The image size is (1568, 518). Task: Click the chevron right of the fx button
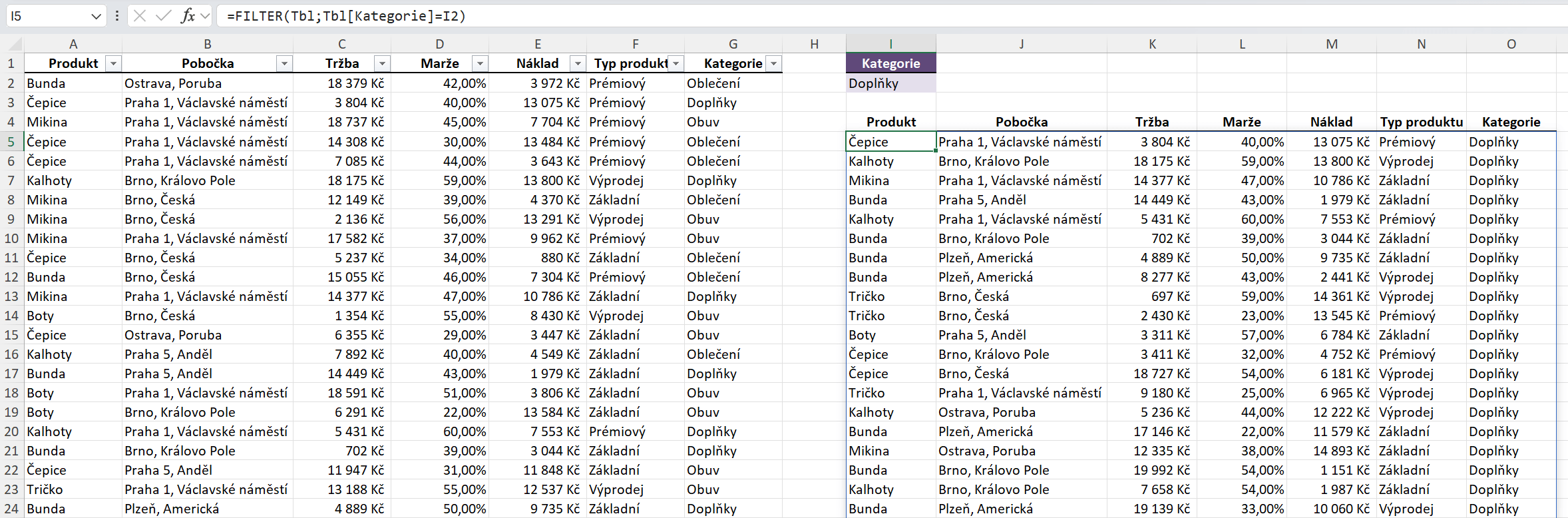click(205, 16)
